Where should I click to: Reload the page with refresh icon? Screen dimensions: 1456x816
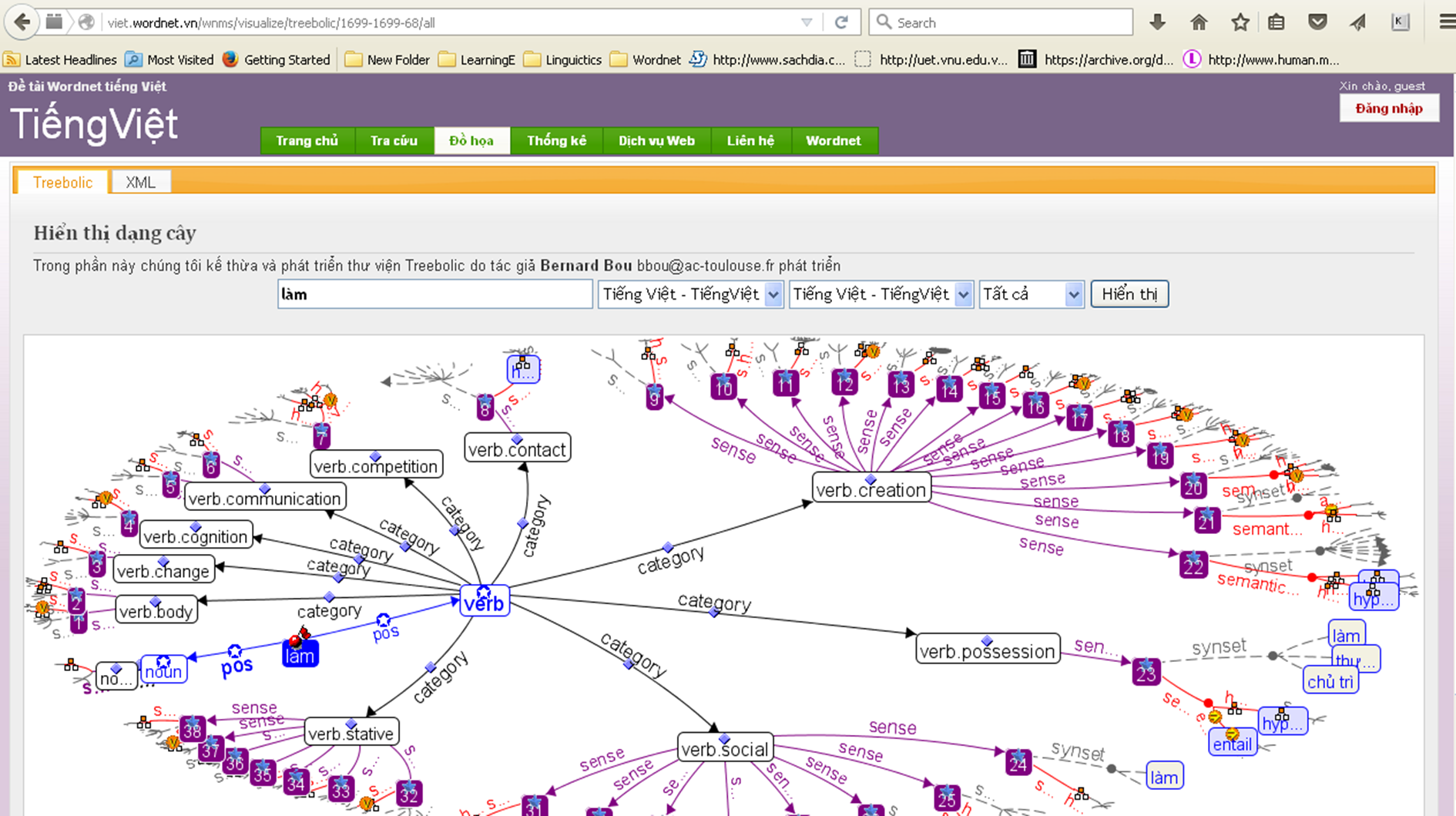click(x=841, y=22)
